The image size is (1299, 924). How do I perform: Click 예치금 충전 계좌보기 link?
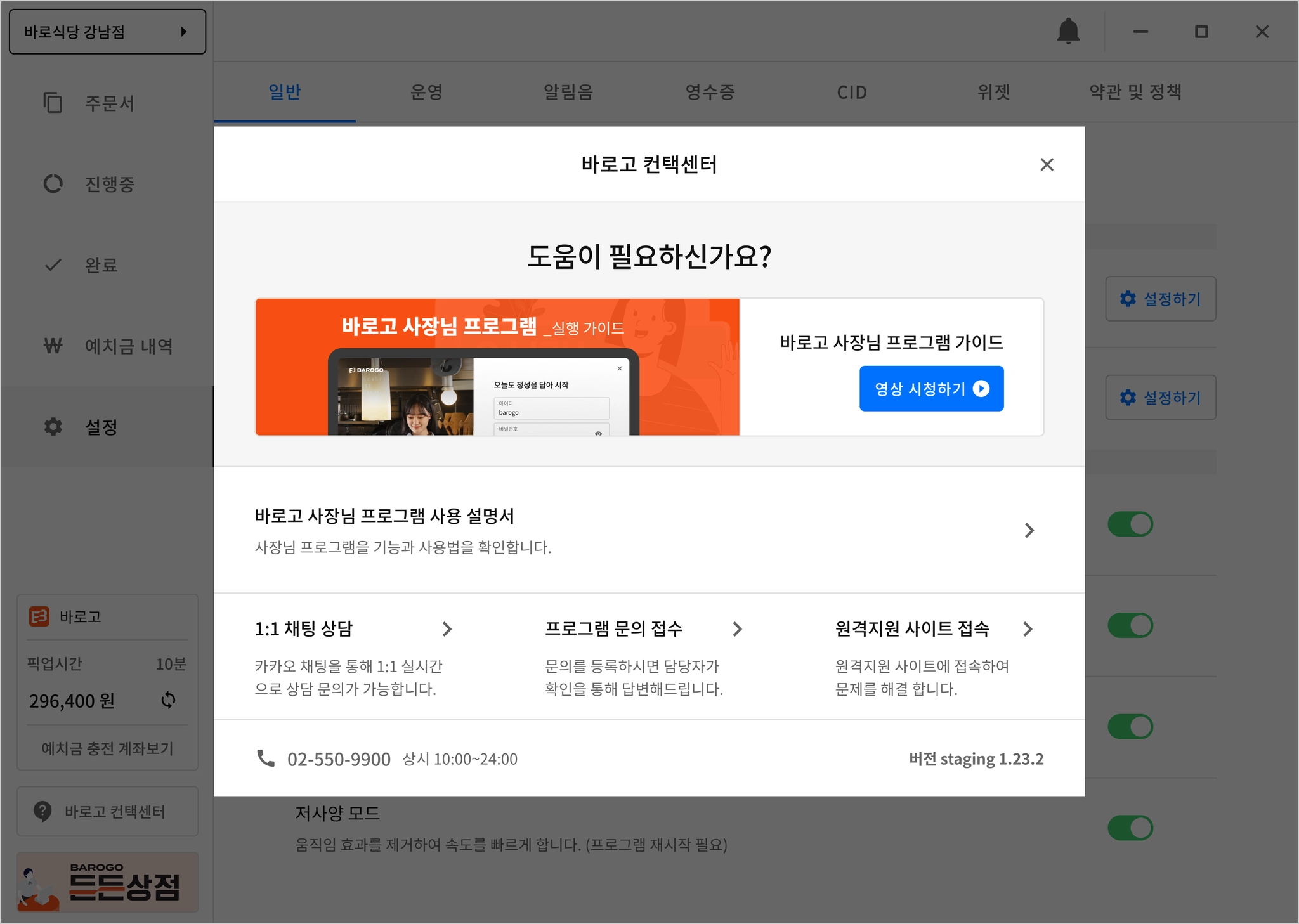click(107, 748)
